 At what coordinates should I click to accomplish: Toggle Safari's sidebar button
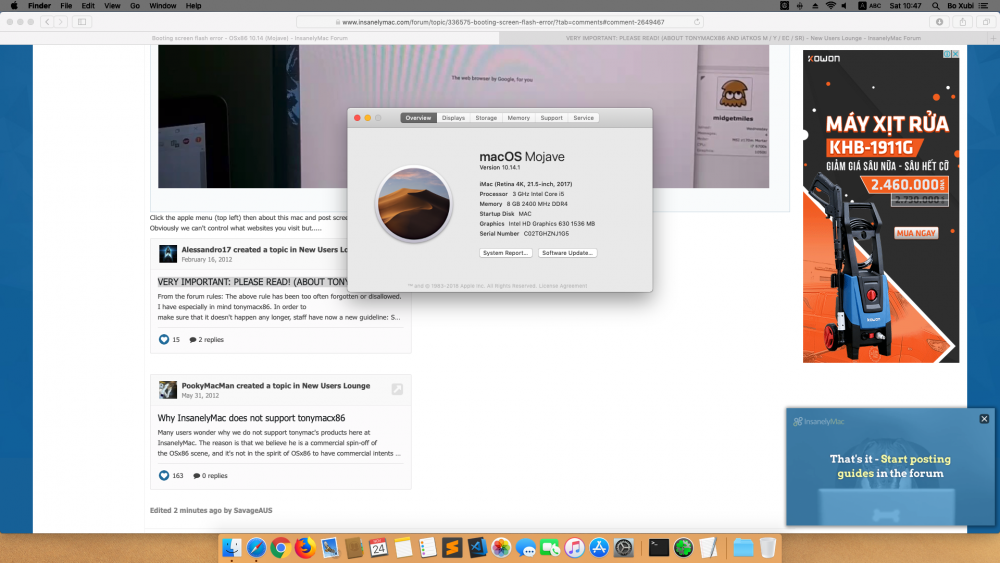tap(82, 22)
